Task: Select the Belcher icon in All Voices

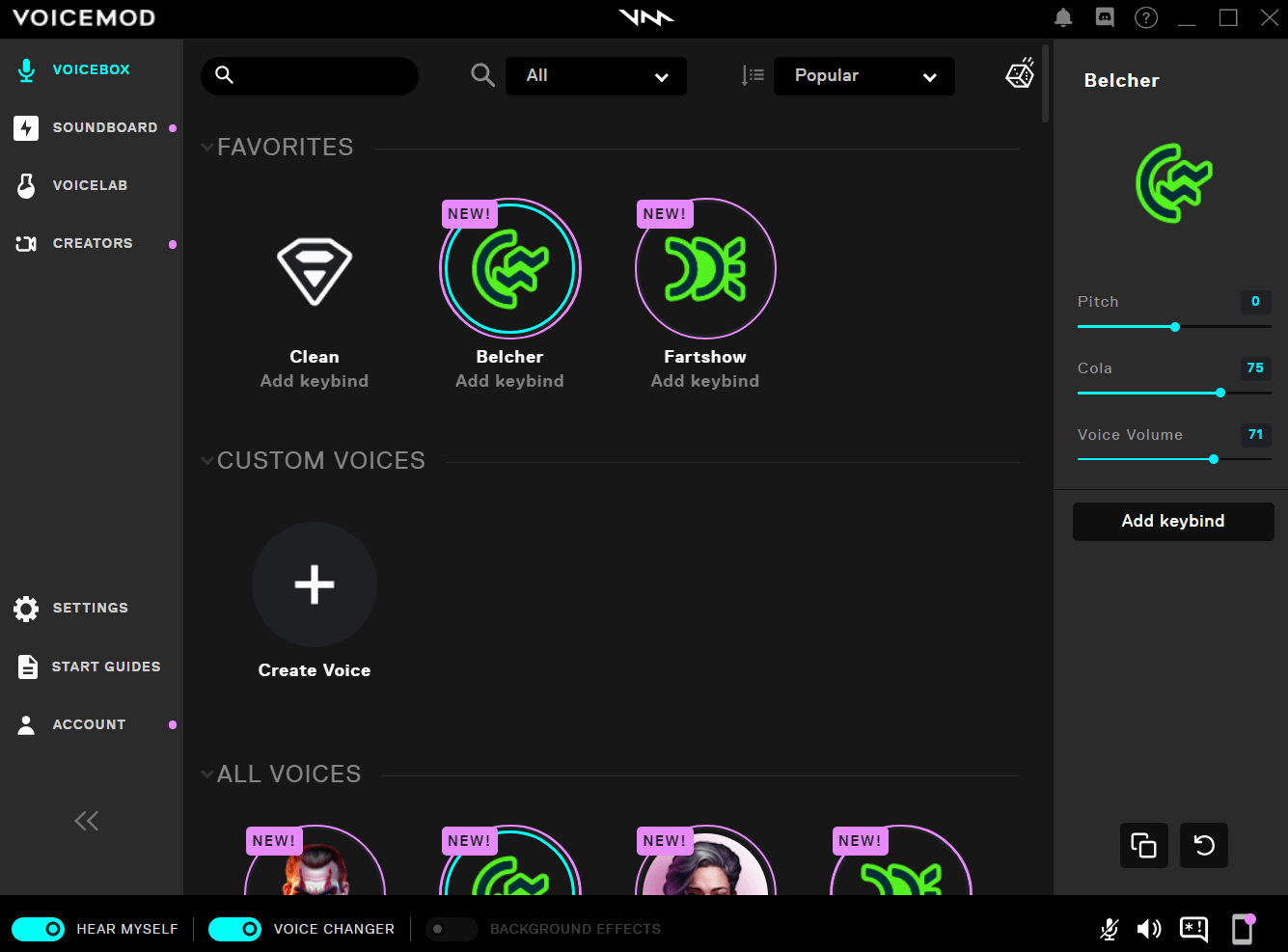Action: tap(510, 860)
